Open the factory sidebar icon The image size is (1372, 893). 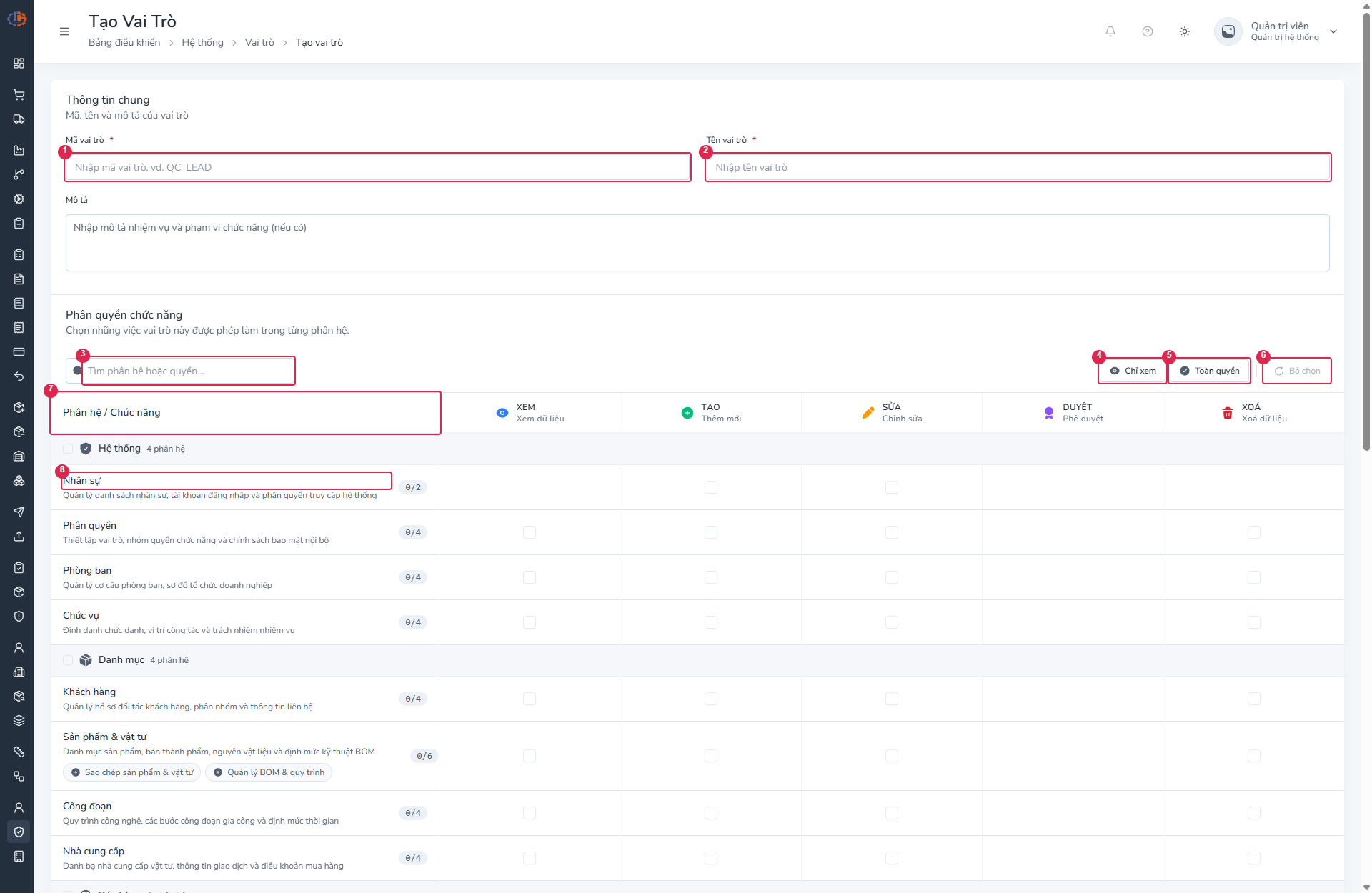pyautogui.click(x=19, y=151)
